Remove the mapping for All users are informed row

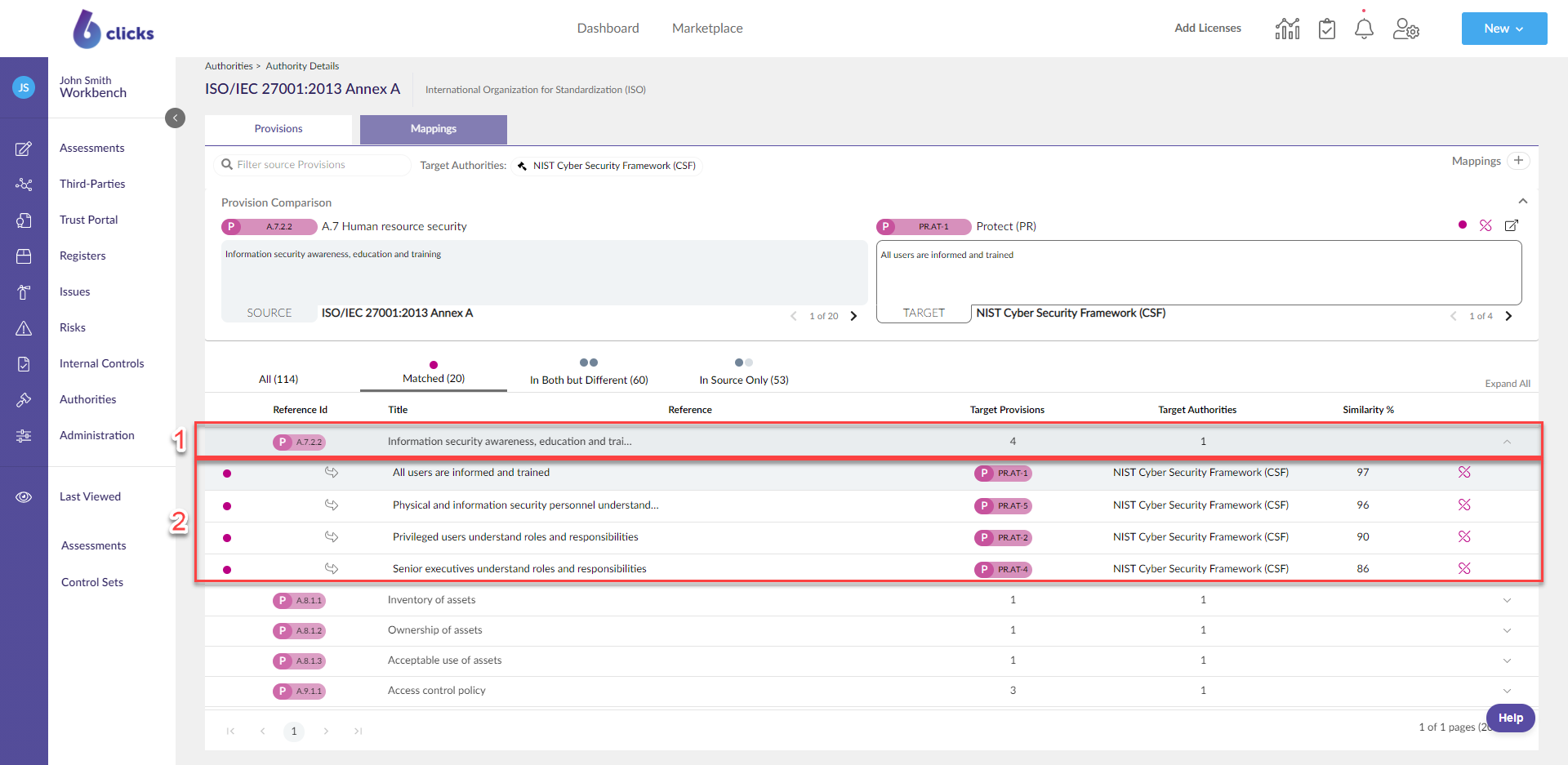coord(1464,472)
